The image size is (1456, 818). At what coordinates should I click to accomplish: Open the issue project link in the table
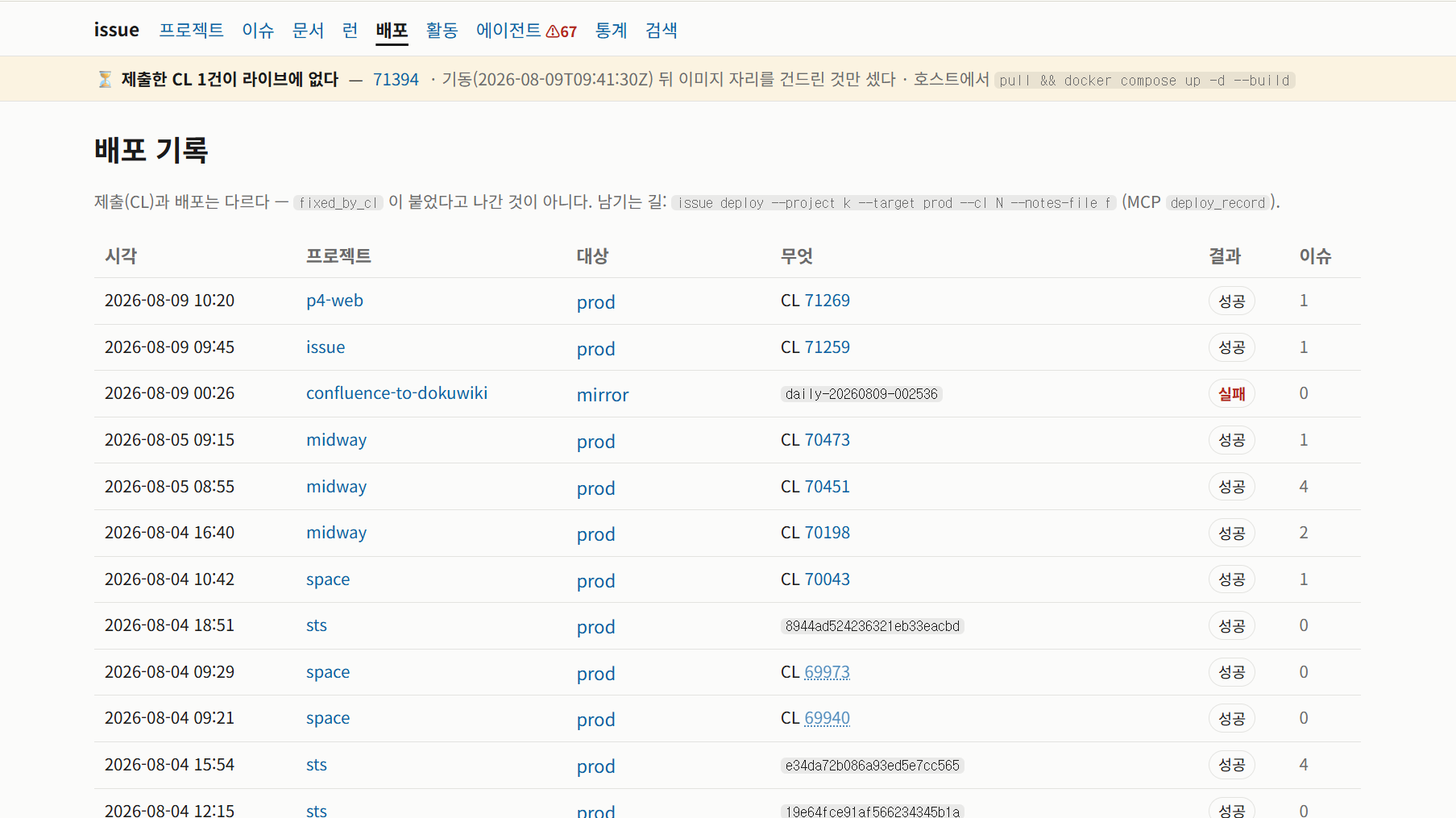(326, 347)
